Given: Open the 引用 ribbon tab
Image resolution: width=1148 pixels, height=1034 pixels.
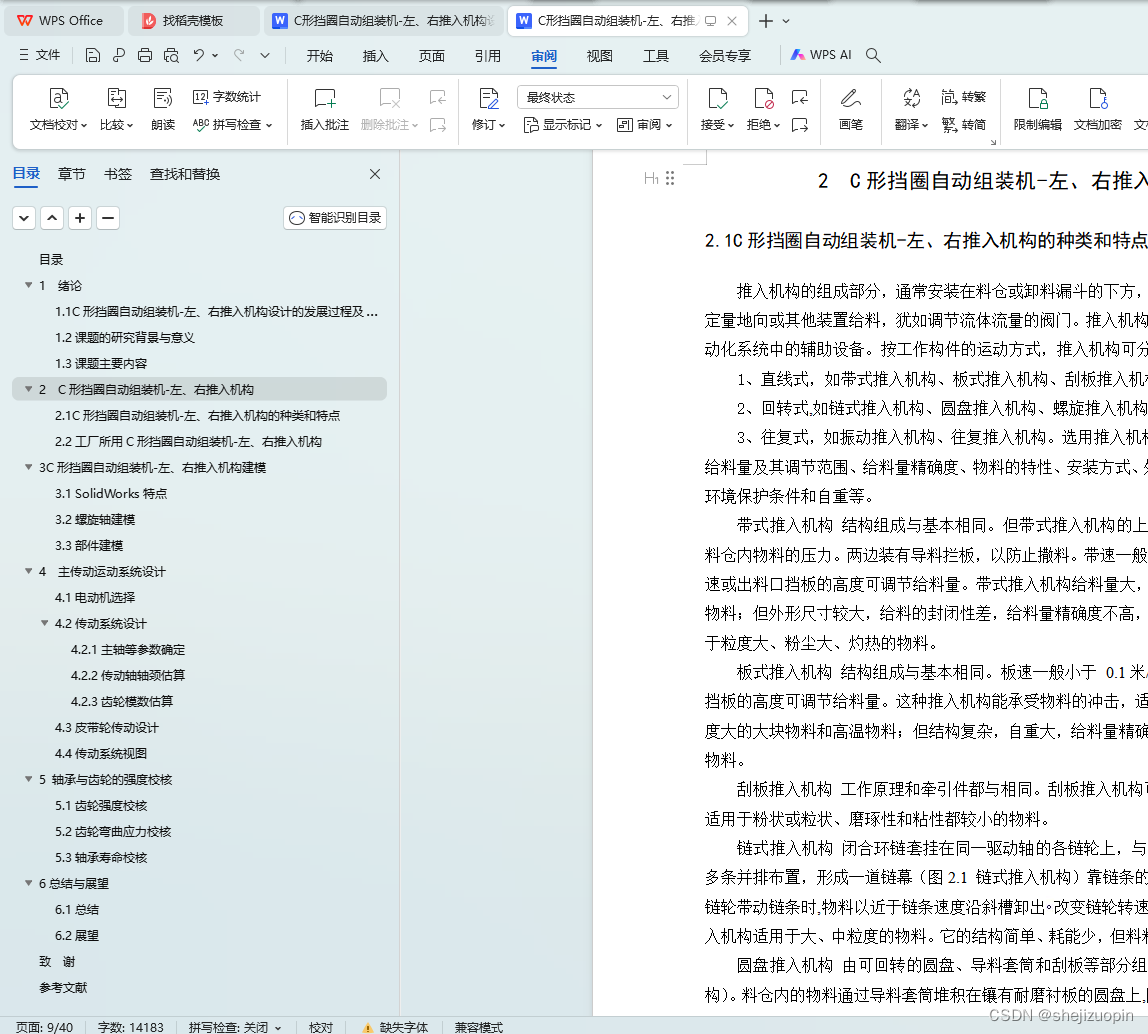Looking at the screenshot, I should tap(488, 56).
